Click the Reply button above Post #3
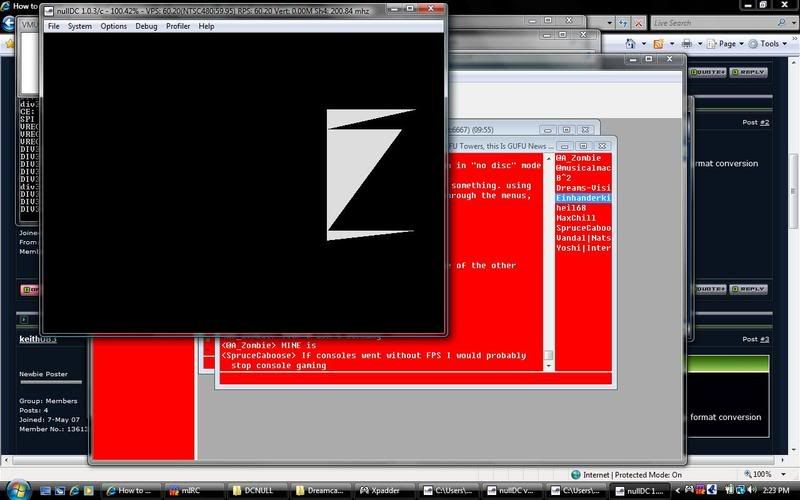This screenshot has width=800, height=500. [x=748, y=289]
